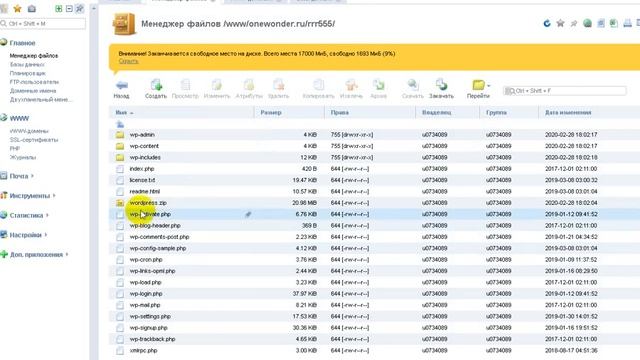Click the Создать create file icon

tap(156, 85)
